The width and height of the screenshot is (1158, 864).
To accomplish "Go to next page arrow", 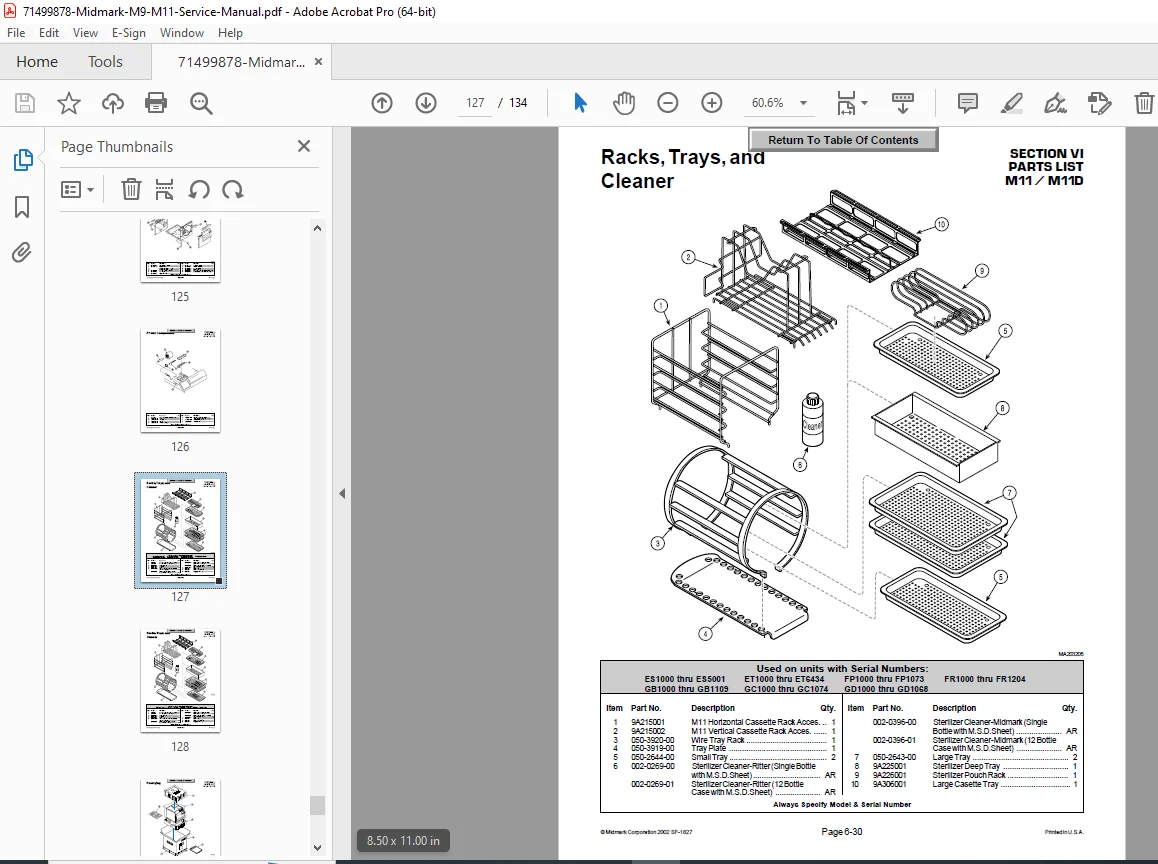I will [426, 103].
